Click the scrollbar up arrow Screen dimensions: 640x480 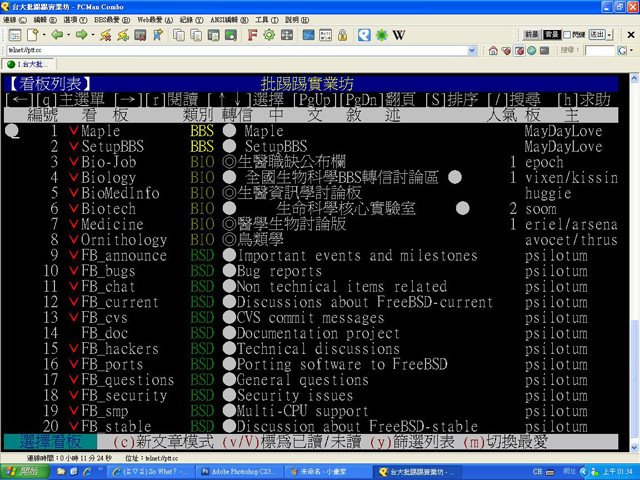click(634, 78)
